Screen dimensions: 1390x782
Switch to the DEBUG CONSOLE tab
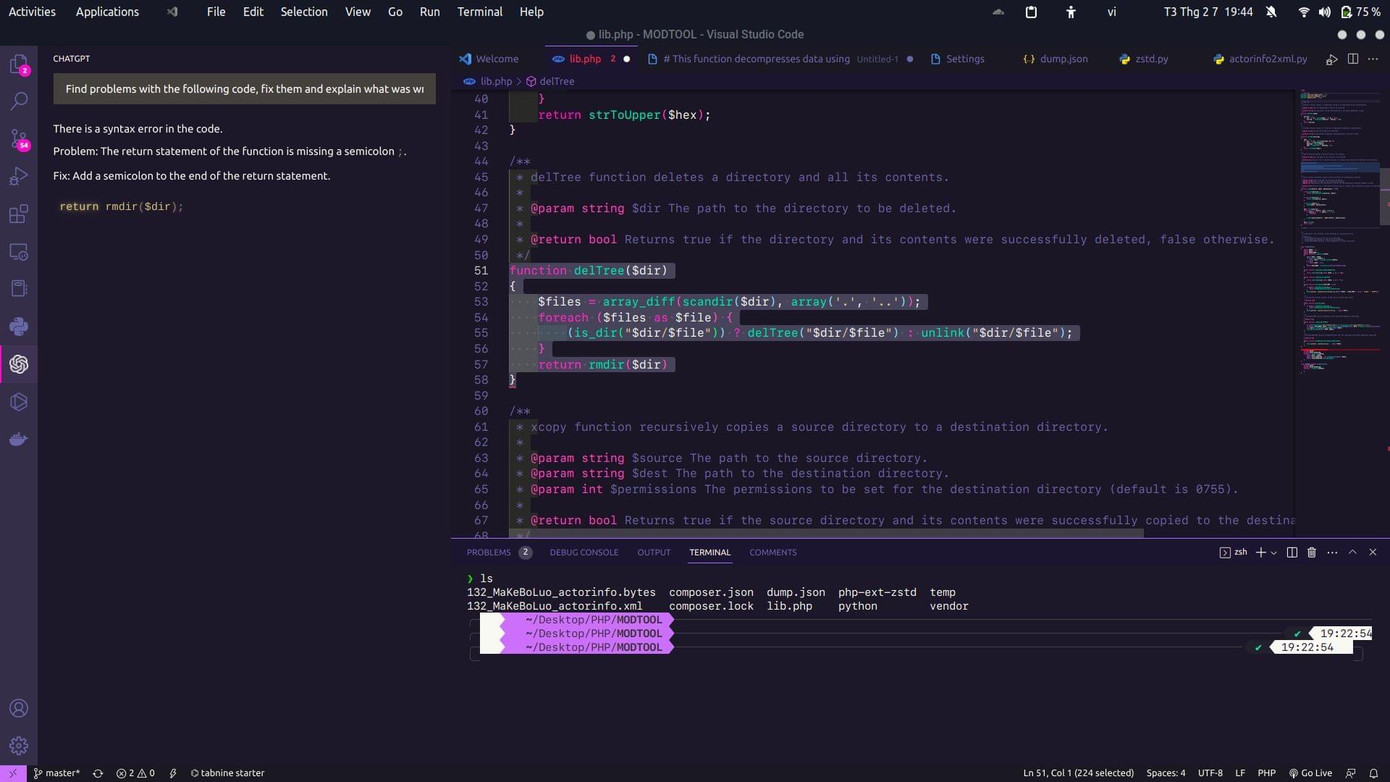(x=584, y=552)
